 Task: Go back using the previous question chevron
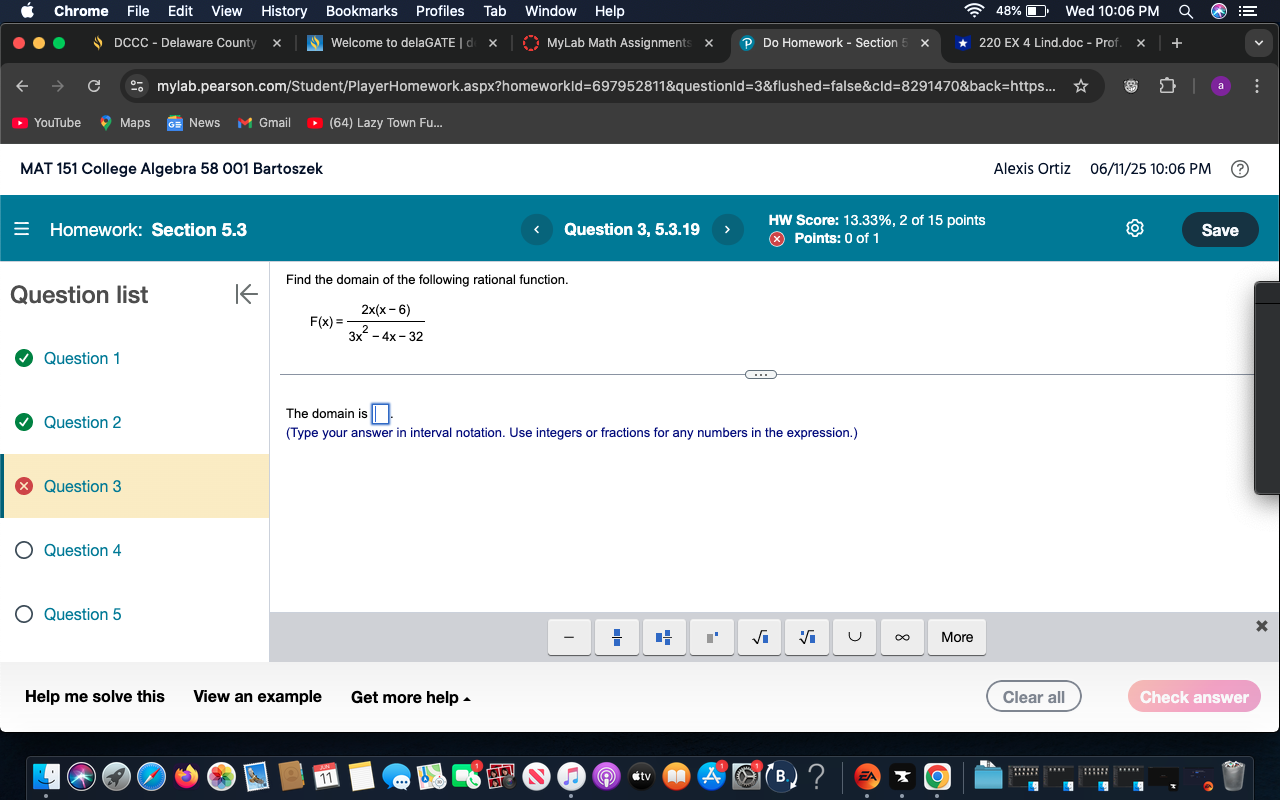536,229
